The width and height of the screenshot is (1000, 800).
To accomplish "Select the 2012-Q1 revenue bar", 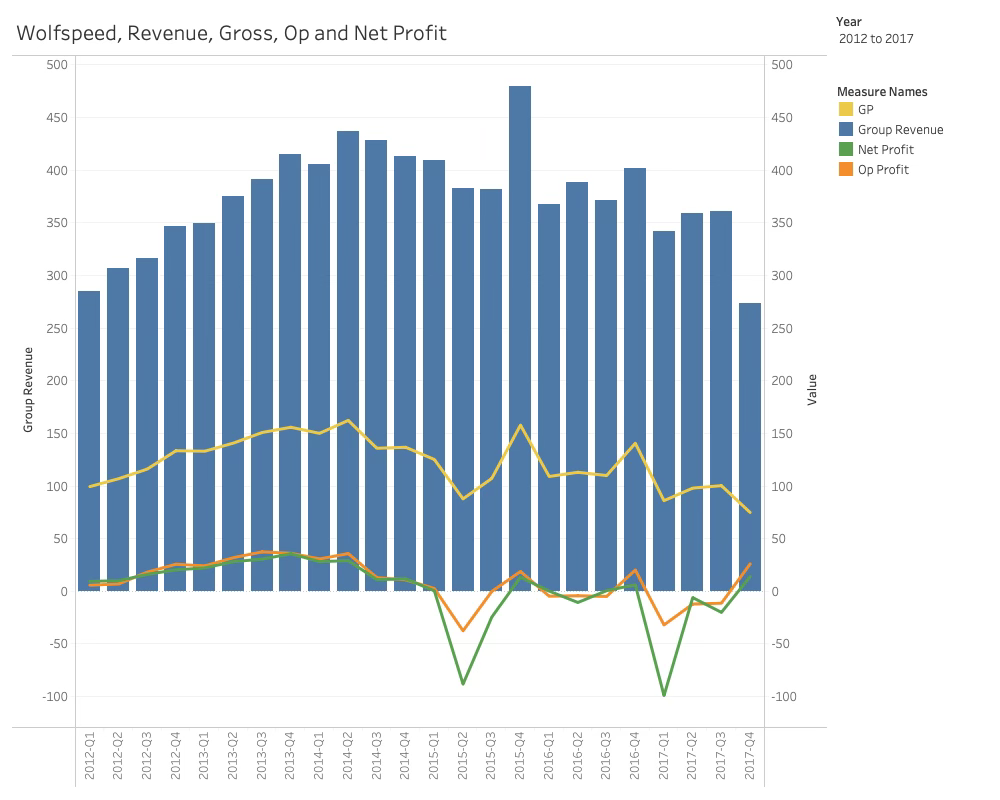I will click(x=89, y=441).
